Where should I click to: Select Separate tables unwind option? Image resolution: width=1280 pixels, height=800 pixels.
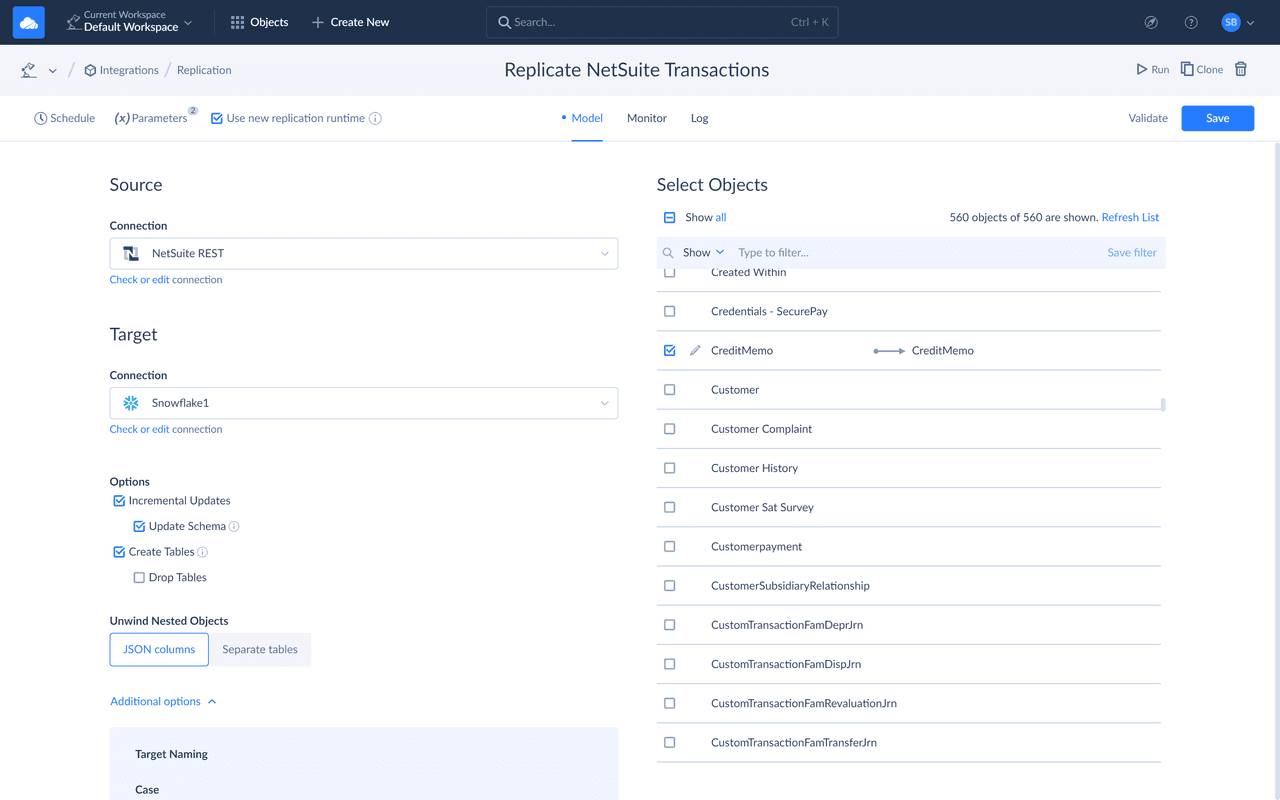[260, 649]
